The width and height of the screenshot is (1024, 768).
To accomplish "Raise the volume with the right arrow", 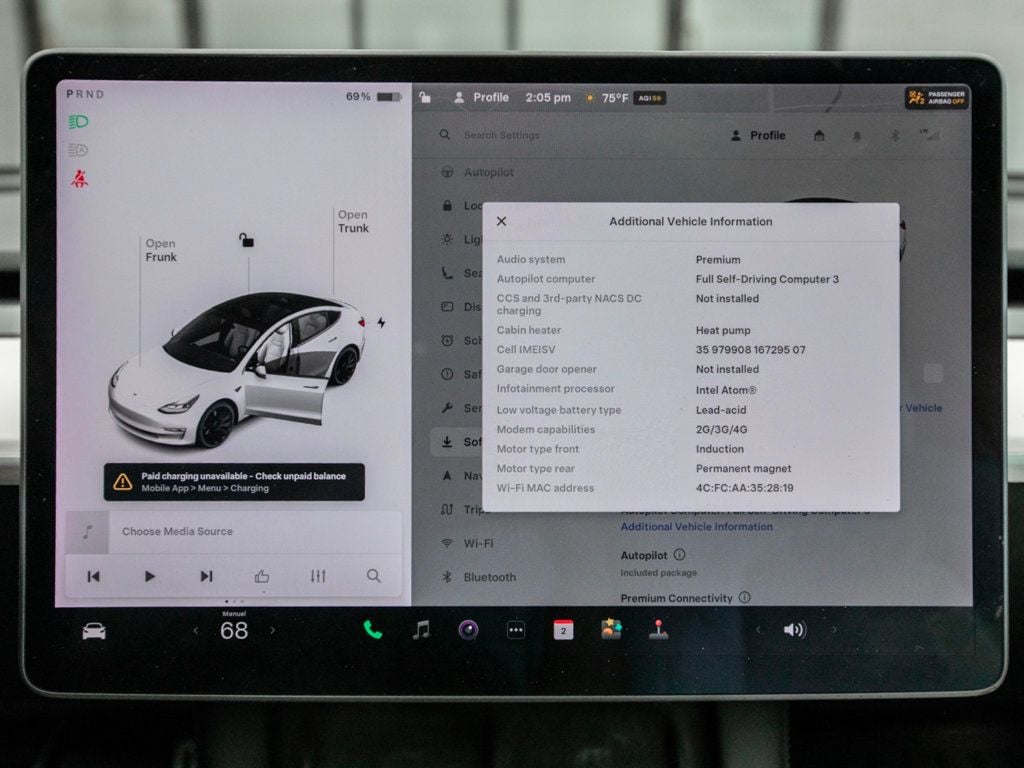I will pyautogui.click(x=834, y=630).
